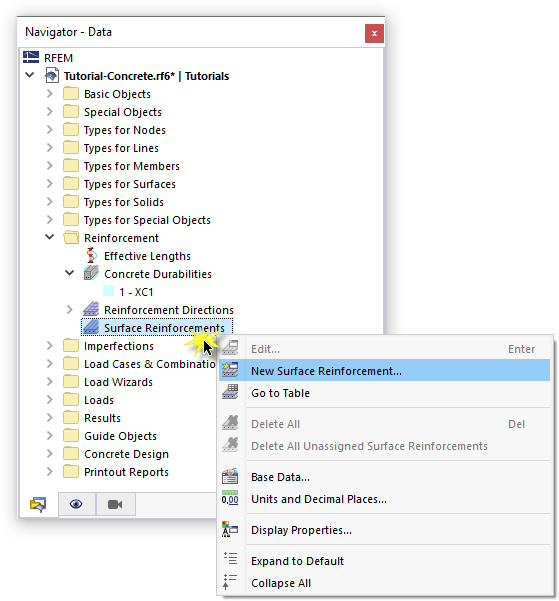The width and height of the screenshot is (559, 601).
Task: Click the cyan swatch for 1 - XC1
Action: tap(109, 291)
